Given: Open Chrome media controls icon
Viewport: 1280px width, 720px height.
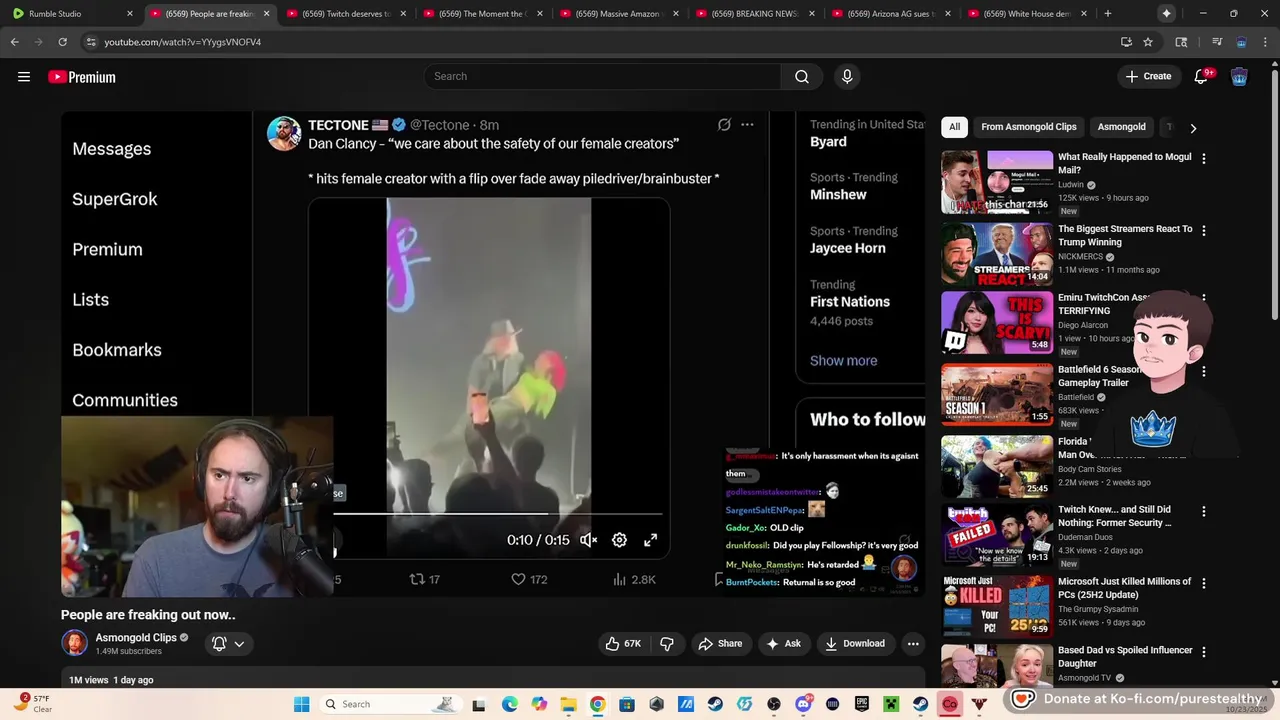Looking at the screenshot, I should tap(1217, 42).
